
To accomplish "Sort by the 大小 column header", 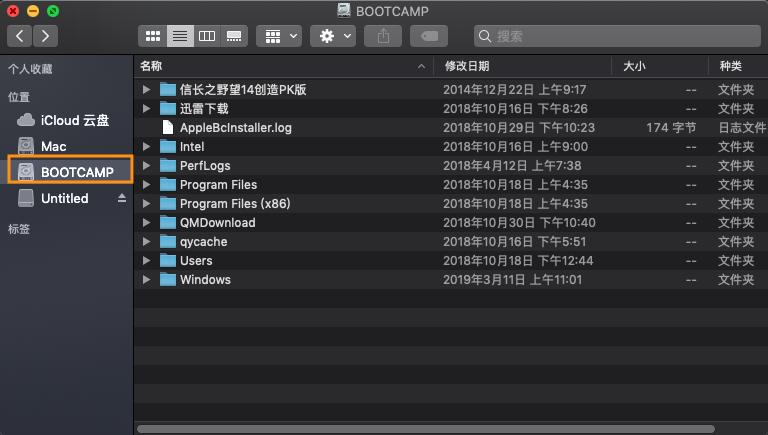I will coord(660,66).
